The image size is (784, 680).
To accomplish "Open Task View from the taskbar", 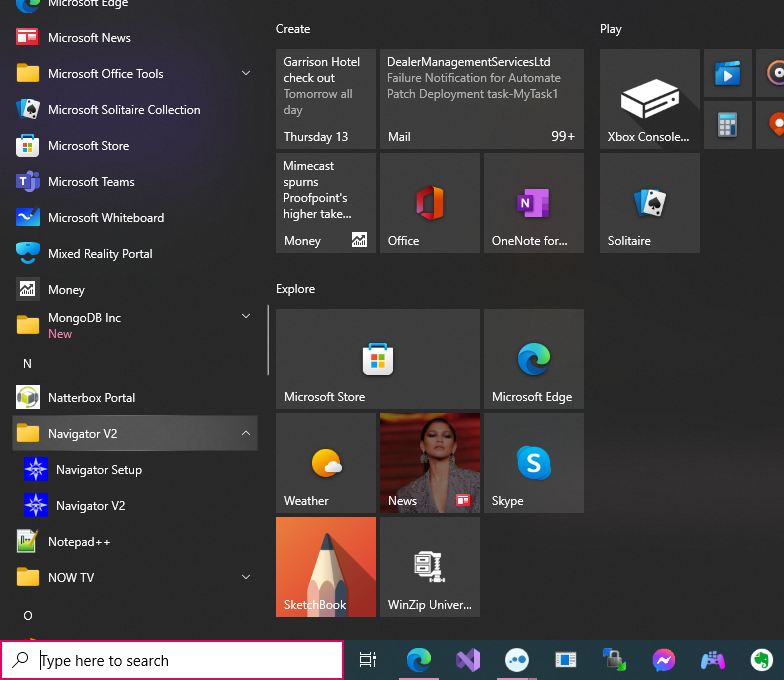I will click(368, 660).
